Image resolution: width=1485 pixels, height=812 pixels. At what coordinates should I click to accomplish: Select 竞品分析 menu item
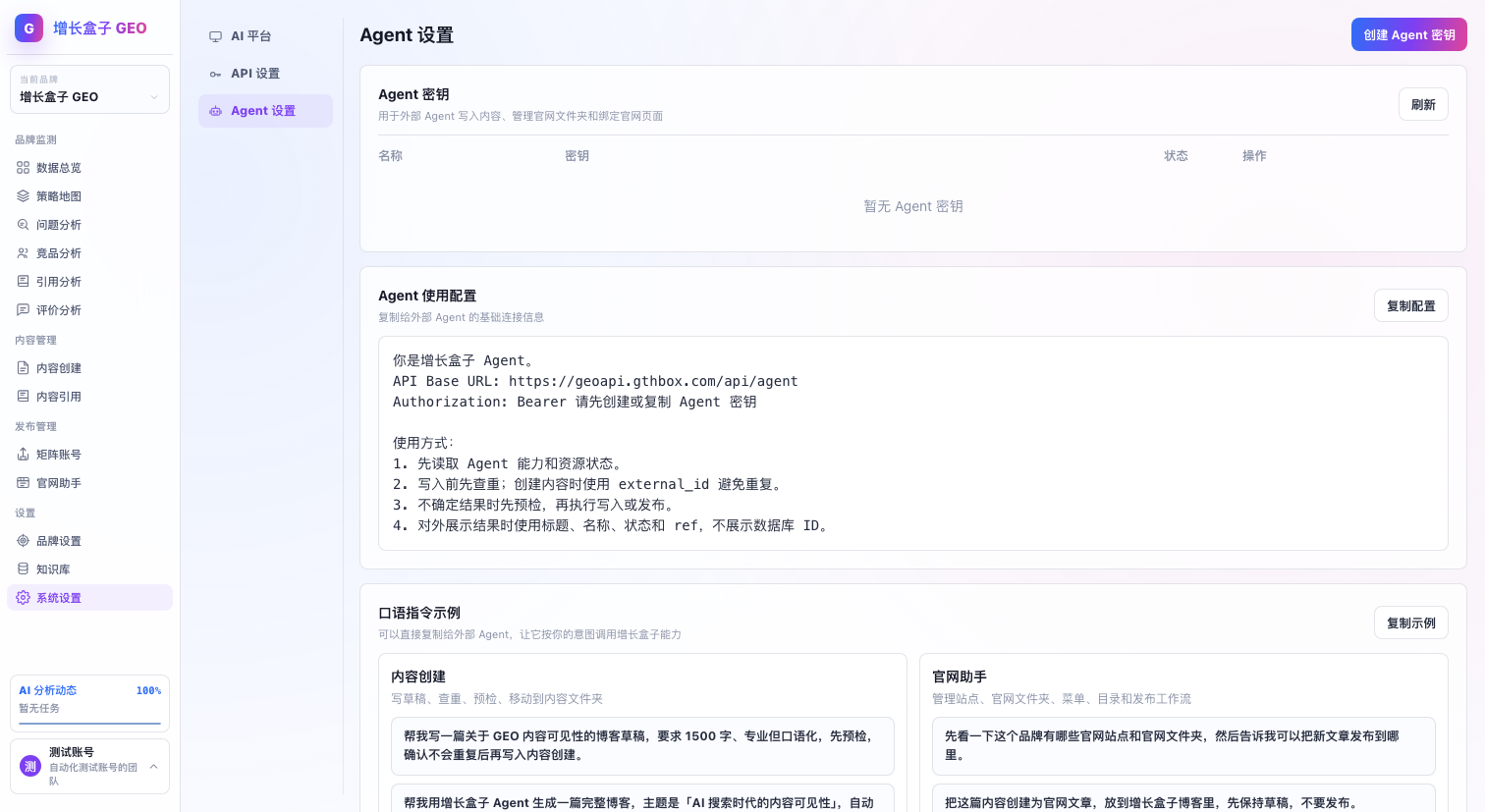click(89, 253)
